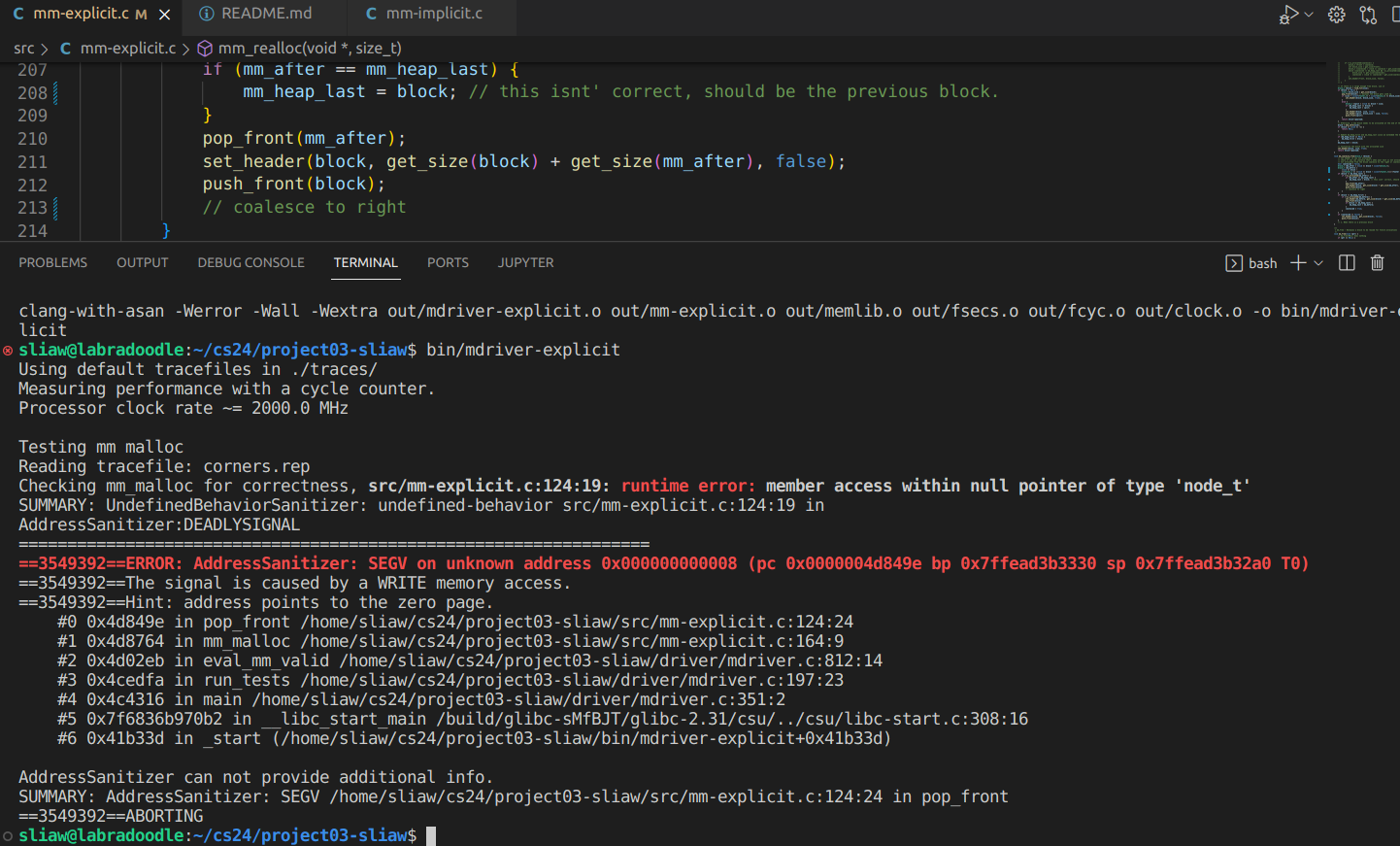
Task: Open the run options dropdown arrow
Action: pos(1309,15)
